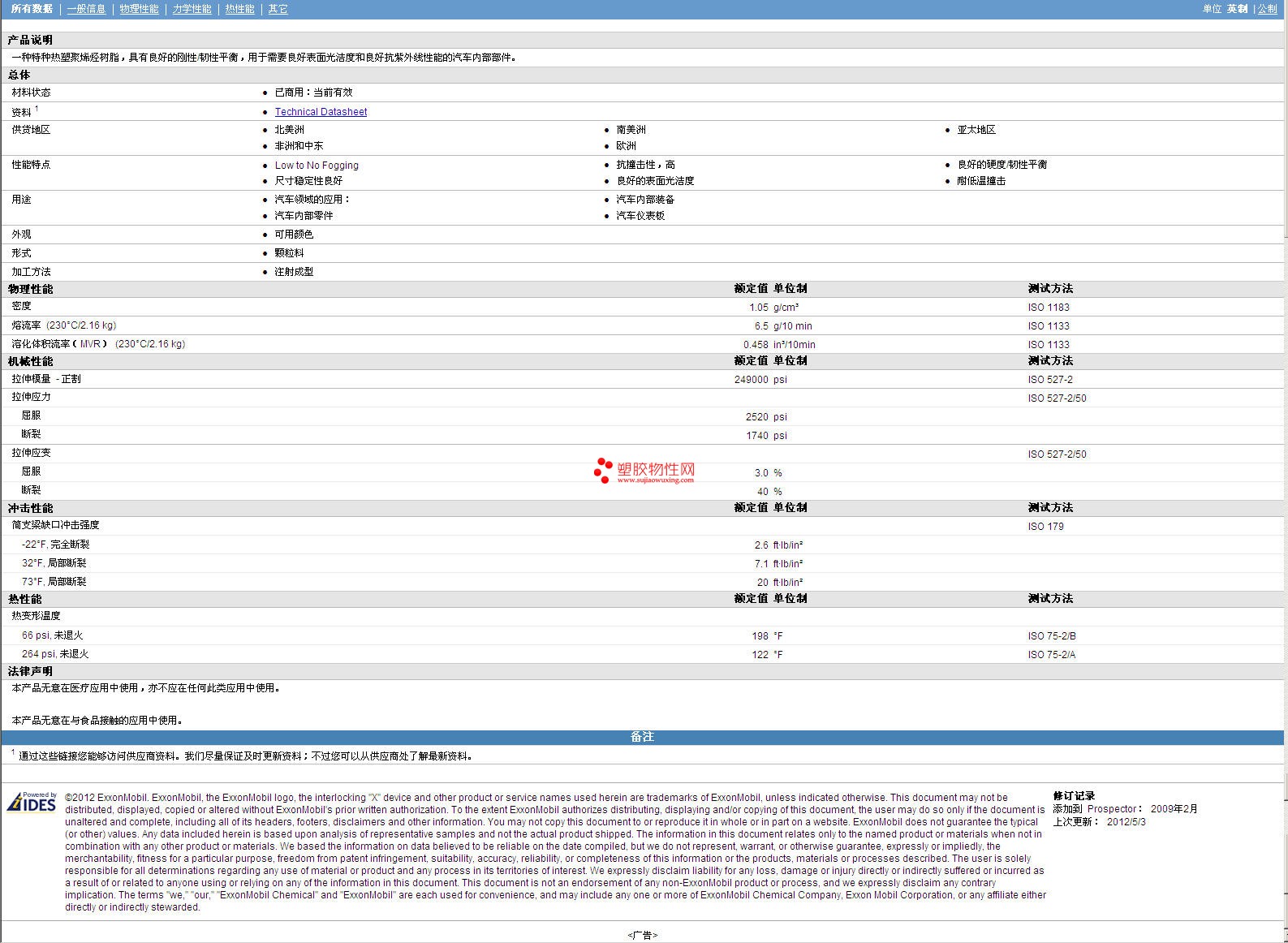Click the 产品说明 section header

click(30, 40)
